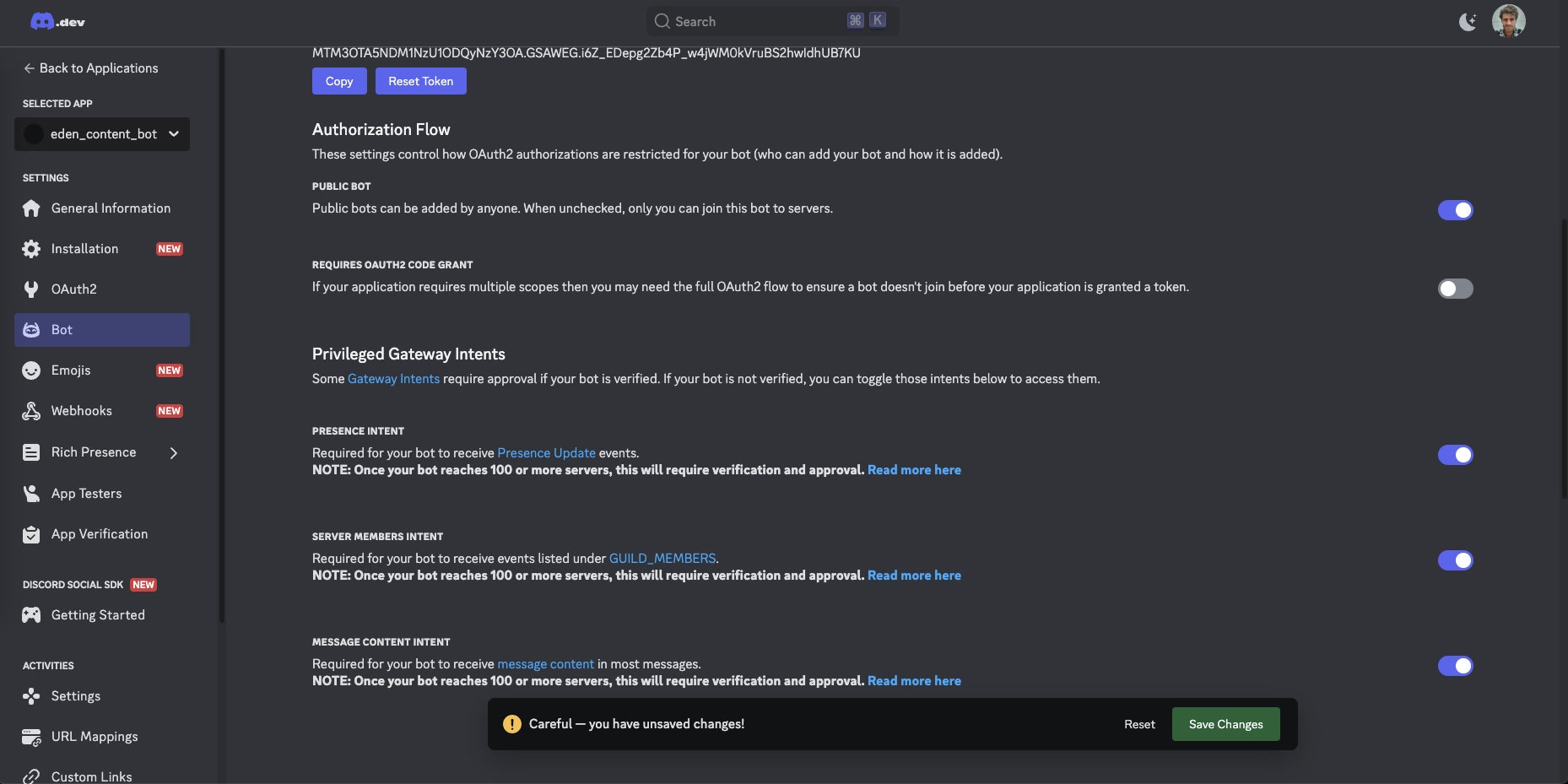1568x784 pixels.
Task: Click the back arrow icon
Action: click(29, 68)
